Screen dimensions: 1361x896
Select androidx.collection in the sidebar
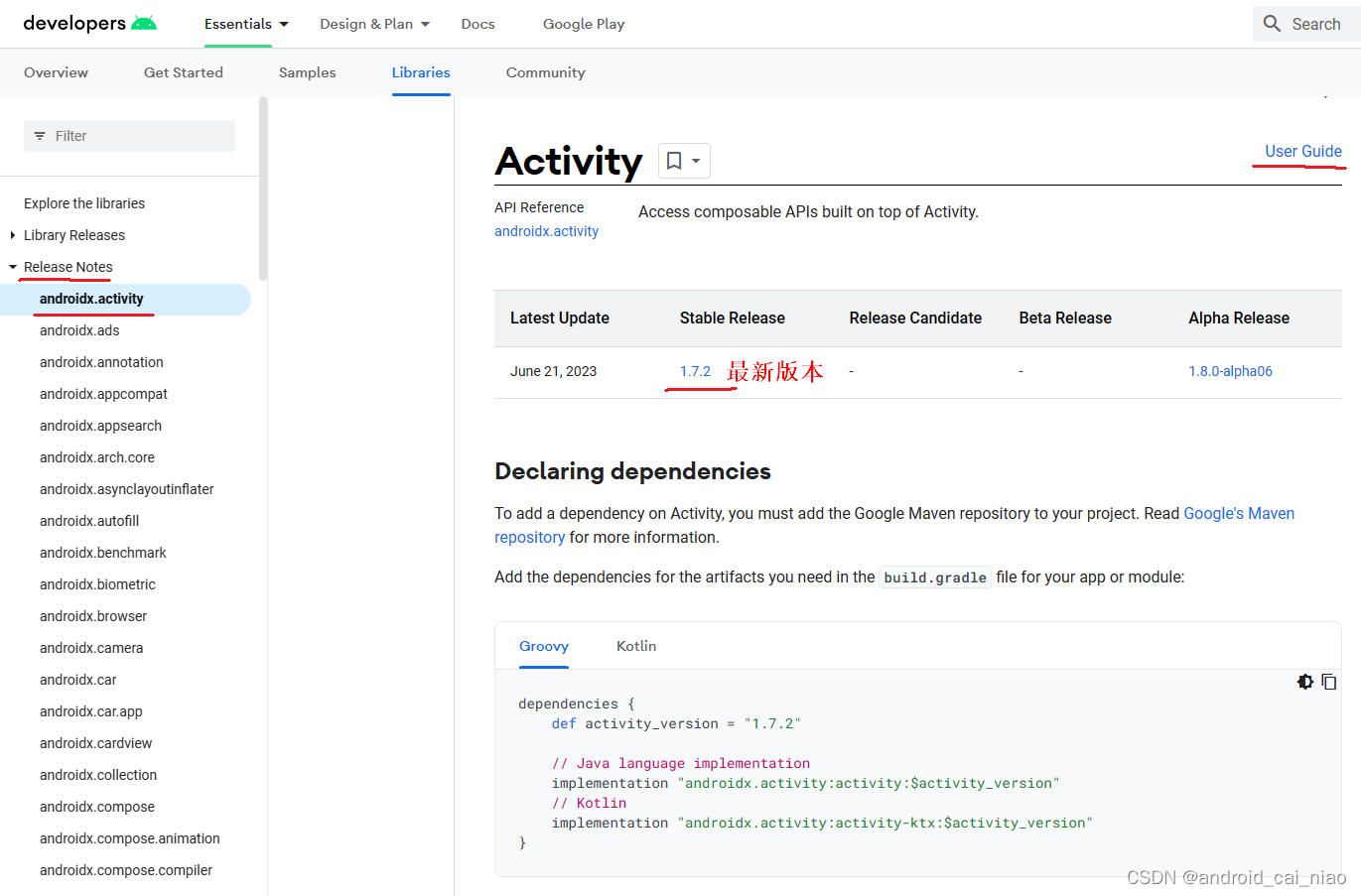(98, 775)
